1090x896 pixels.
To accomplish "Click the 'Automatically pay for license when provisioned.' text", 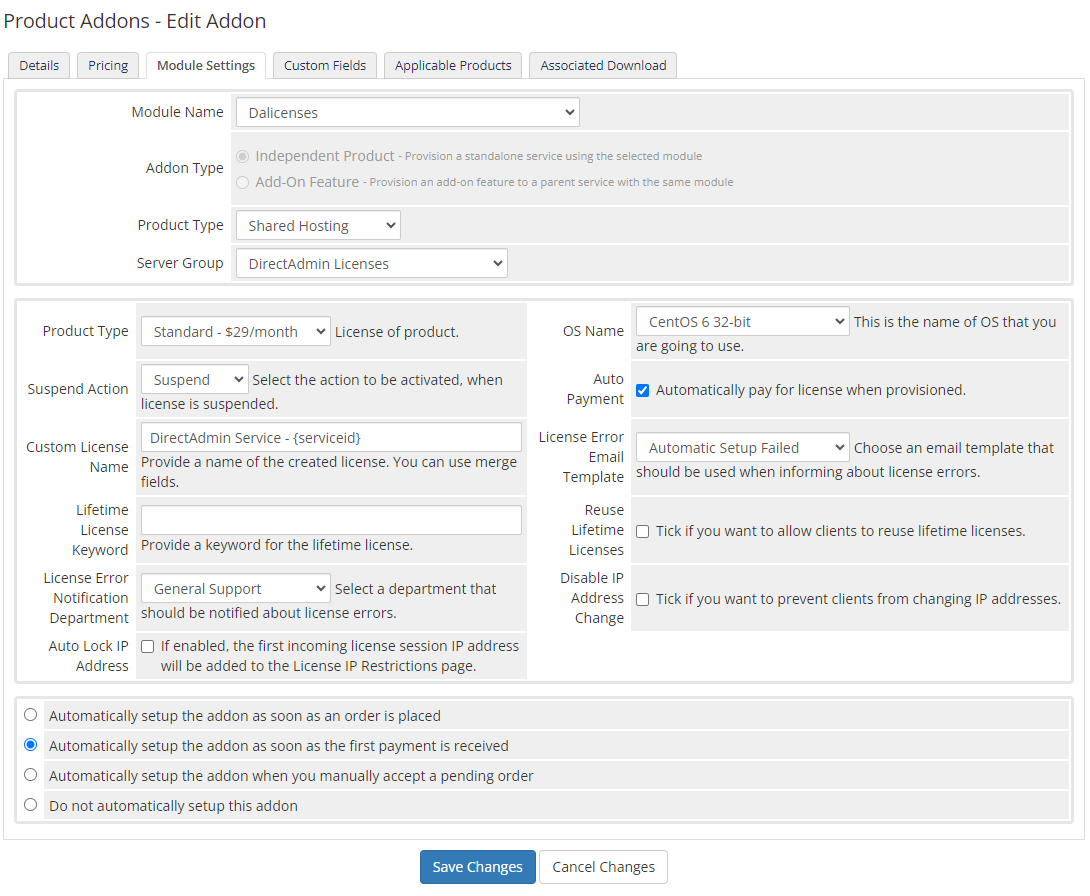I will point(811,390).
